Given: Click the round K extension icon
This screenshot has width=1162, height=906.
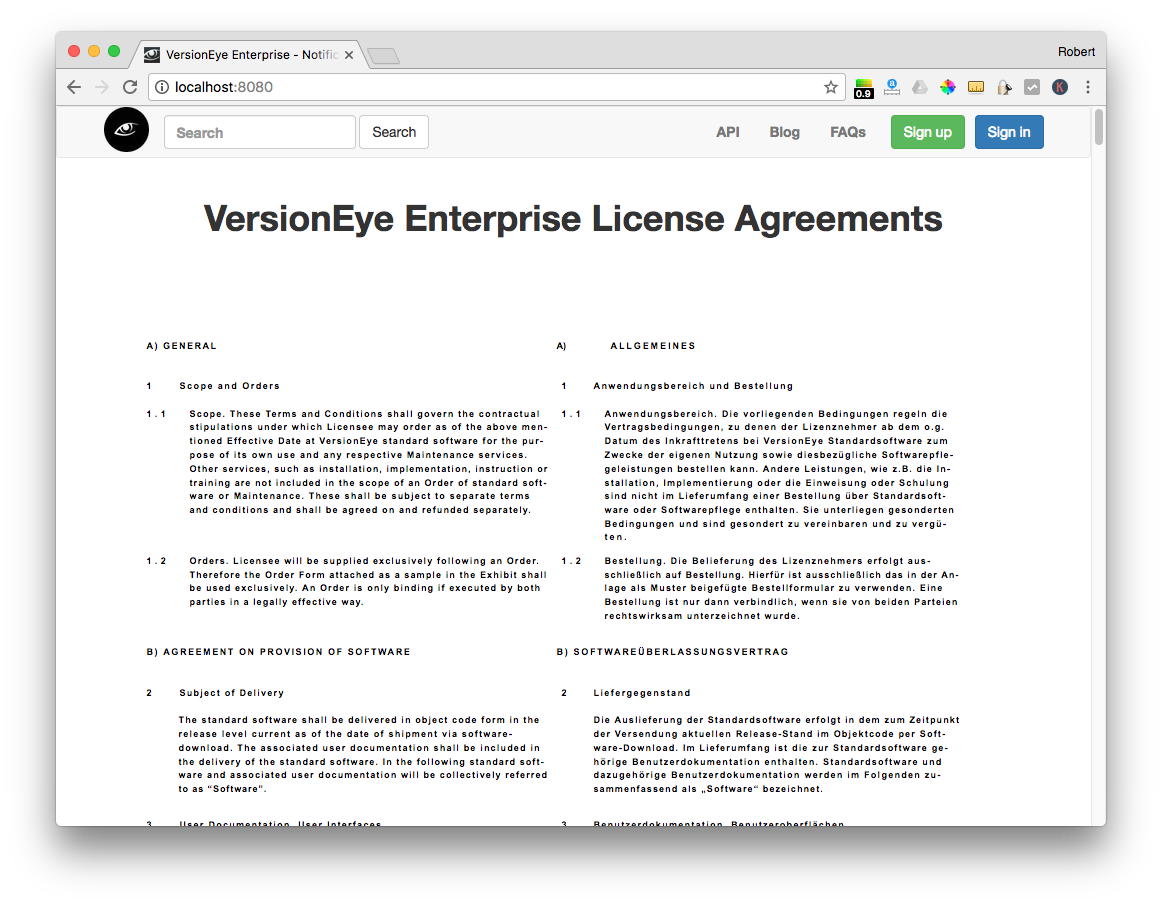Looking at the screenshot, I should click(x=1060, y=87).
